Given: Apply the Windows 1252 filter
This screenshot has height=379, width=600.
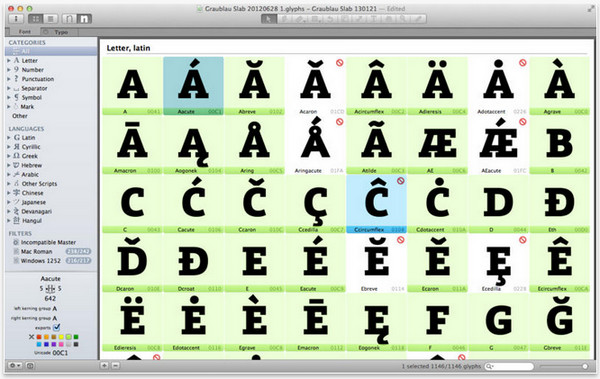Looking at the screenshot, I should 51,261.
